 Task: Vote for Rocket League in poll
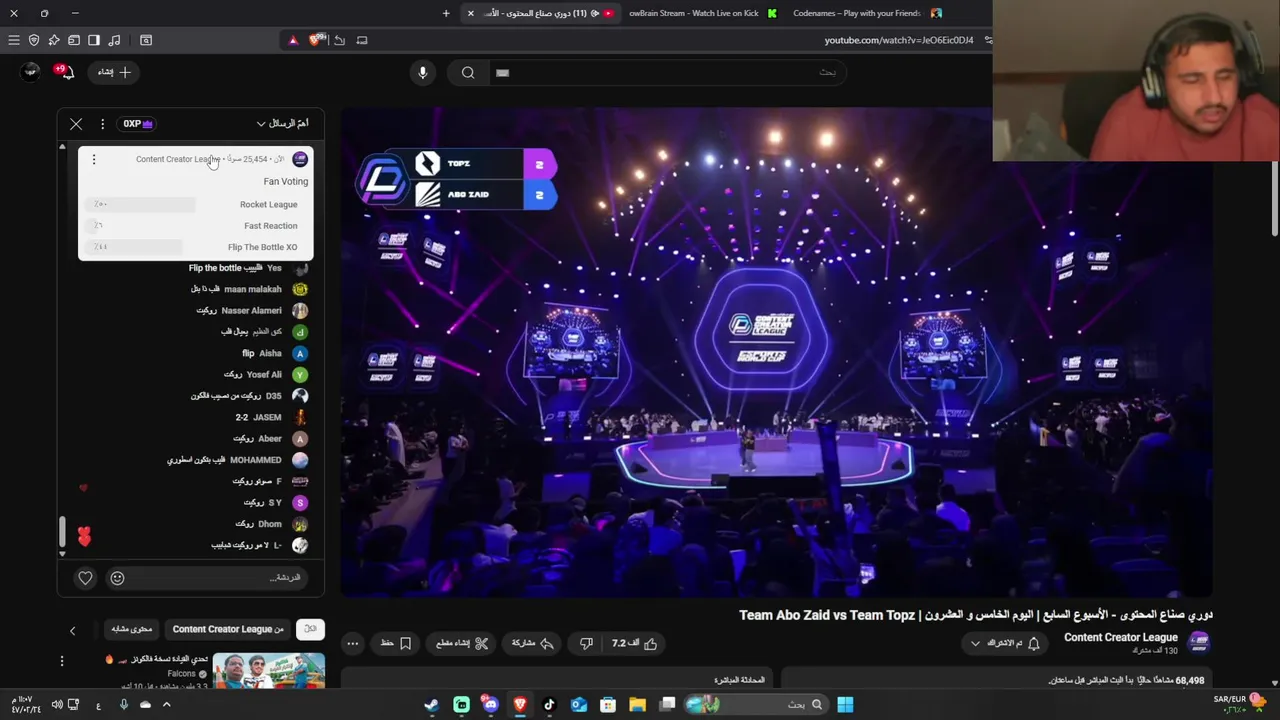(196, 204)
